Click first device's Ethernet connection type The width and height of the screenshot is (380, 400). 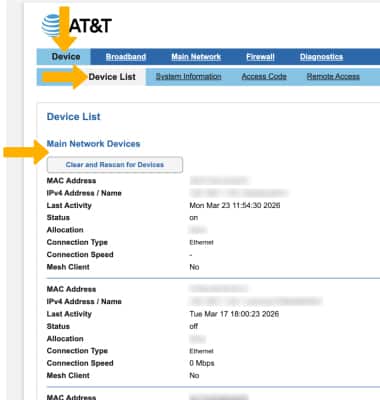click(x=201, y=242)
